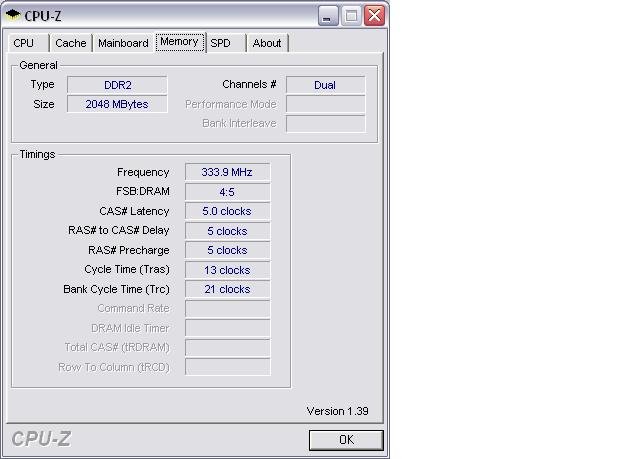Open the About tab

(x=267, y=43)
